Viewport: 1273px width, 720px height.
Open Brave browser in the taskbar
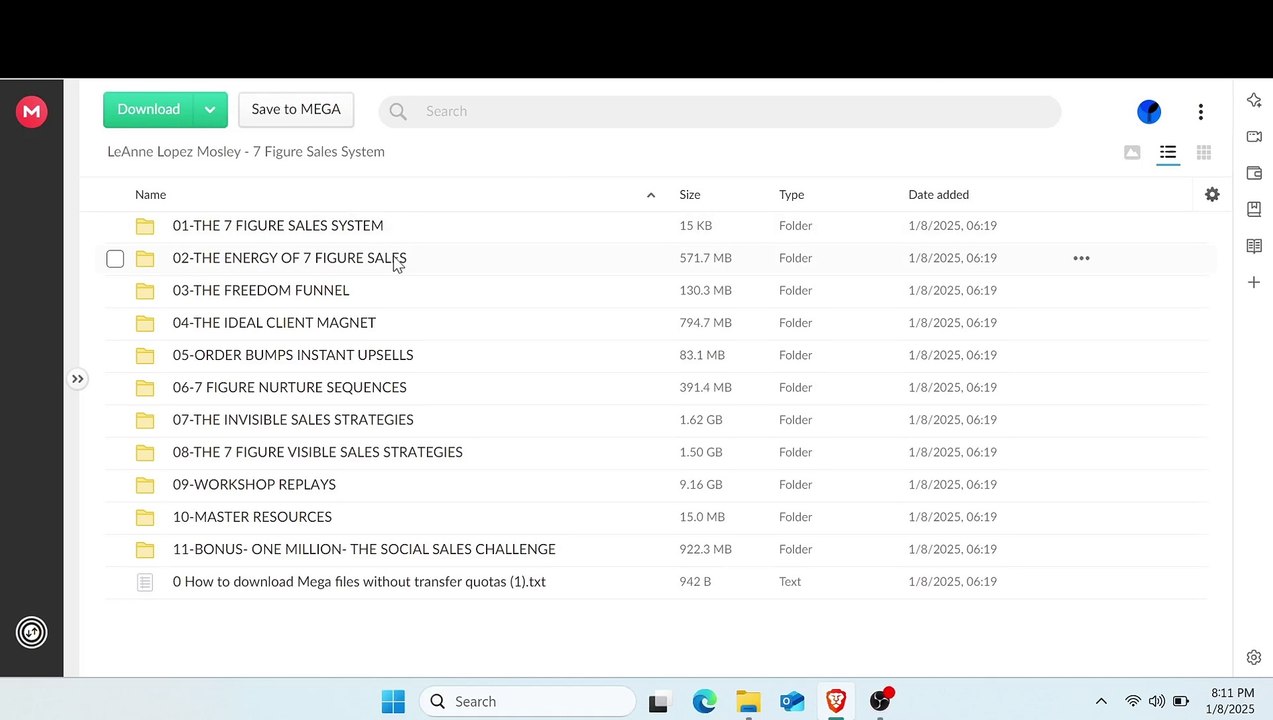tap(835, 701)
